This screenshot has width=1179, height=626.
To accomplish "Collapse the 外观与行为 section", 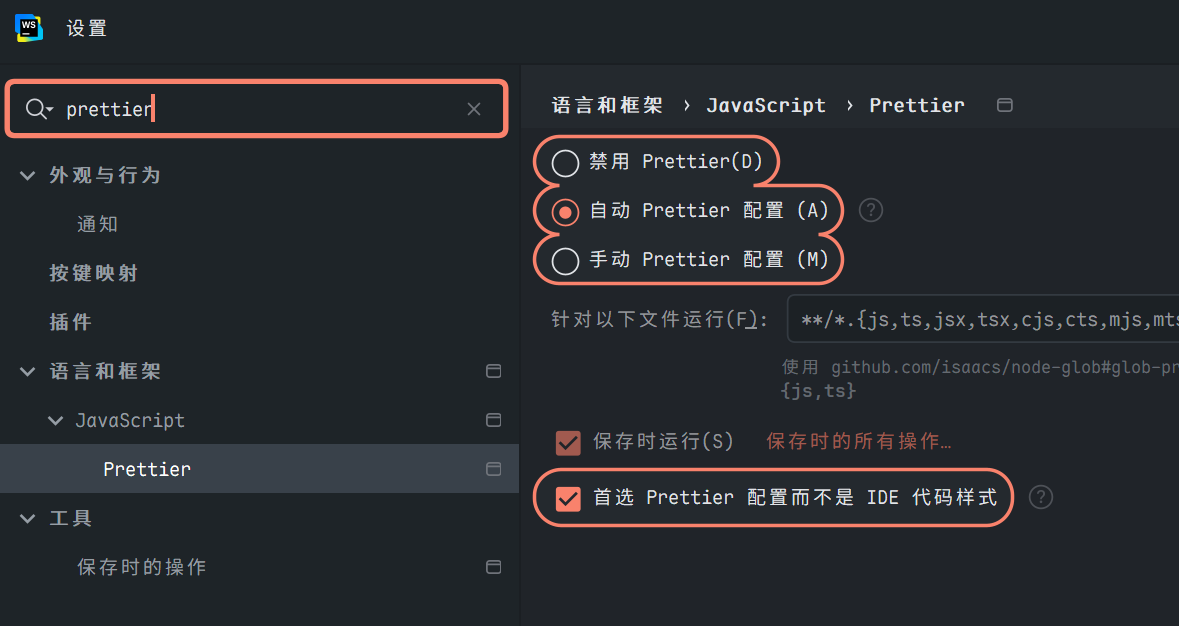I will pyautogui.click(x=27, y=174).
